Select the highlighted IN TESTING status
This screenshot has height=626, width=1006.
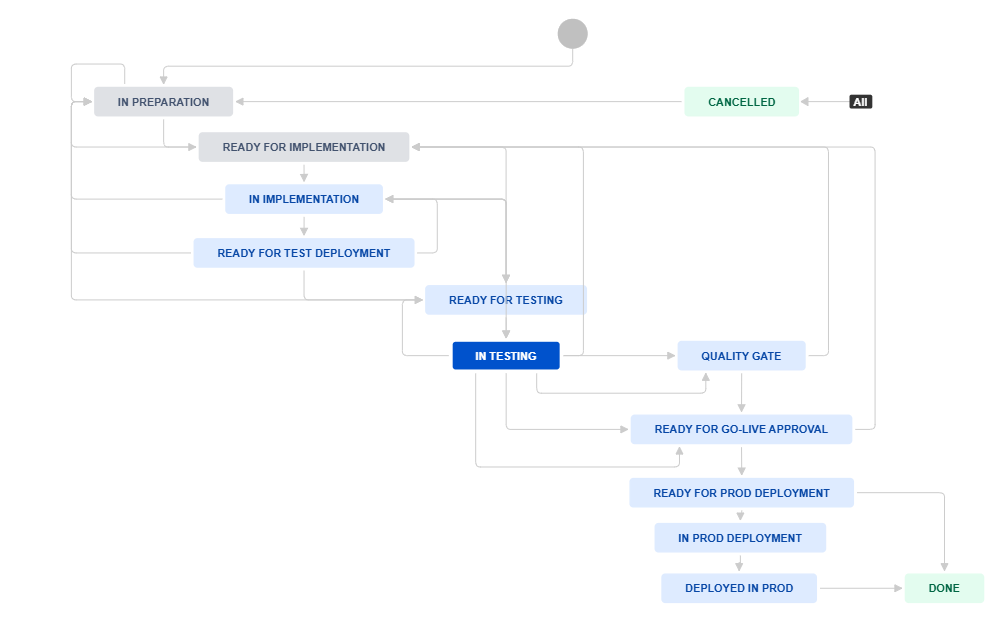tap(506, 356)
